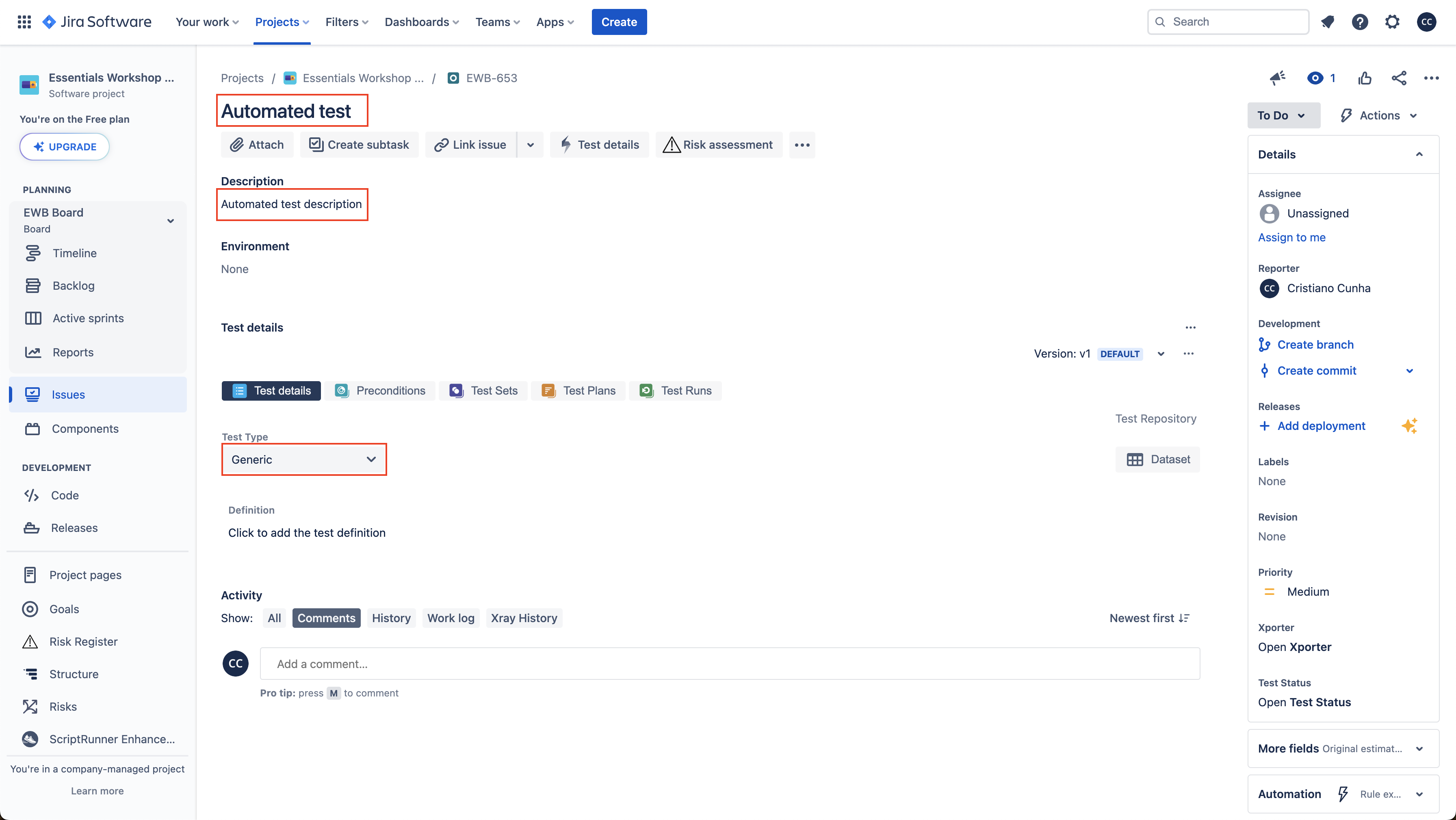Open the notifications bell icon
The height and width of the screenshot is (820, 1456).
coord(1327,22)
